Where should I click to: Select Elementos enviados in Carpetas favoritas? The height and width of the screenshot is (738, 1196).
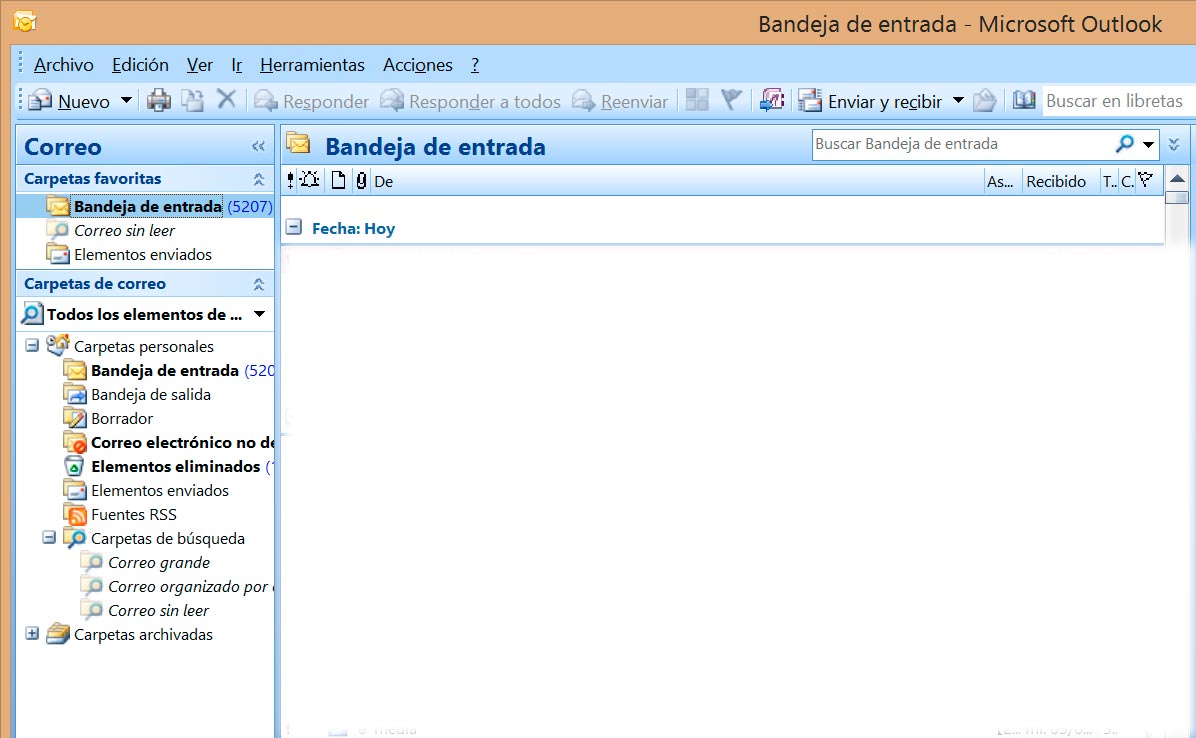coord(145,255)
